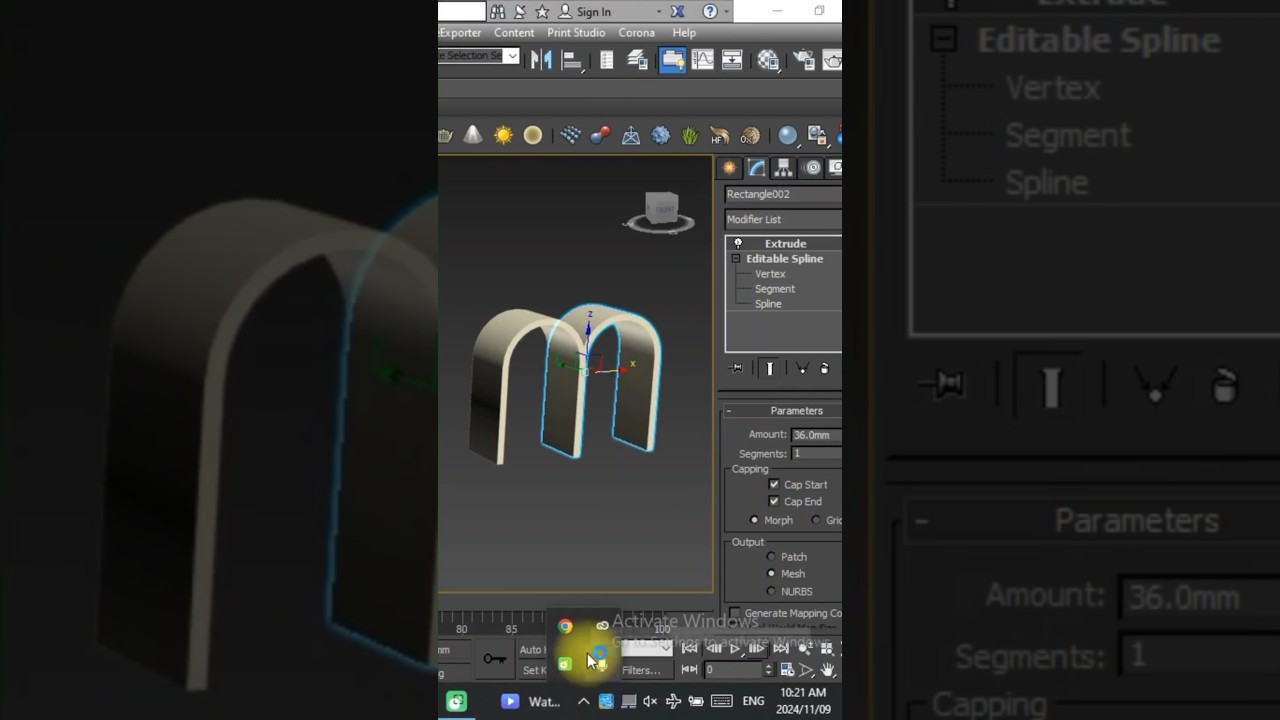
Task: Click the blue scatter grid icon
Action: [x=571, y=135]
